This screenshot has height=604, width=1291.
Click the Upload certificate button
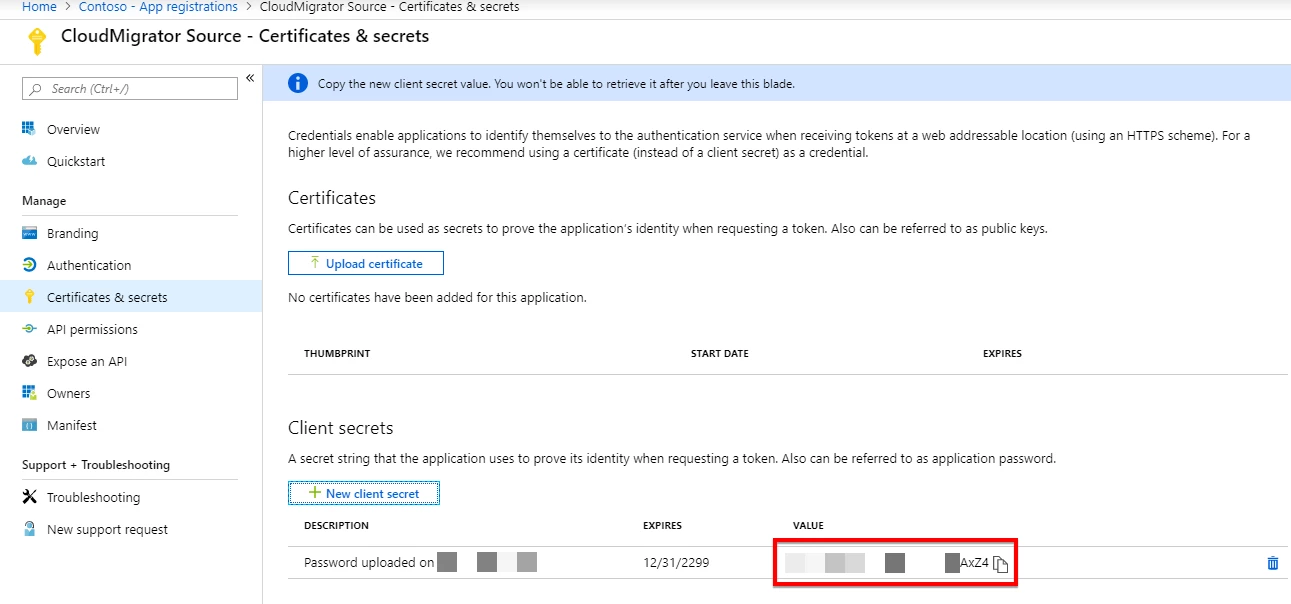pyautogui.click(x=365, y=263)
